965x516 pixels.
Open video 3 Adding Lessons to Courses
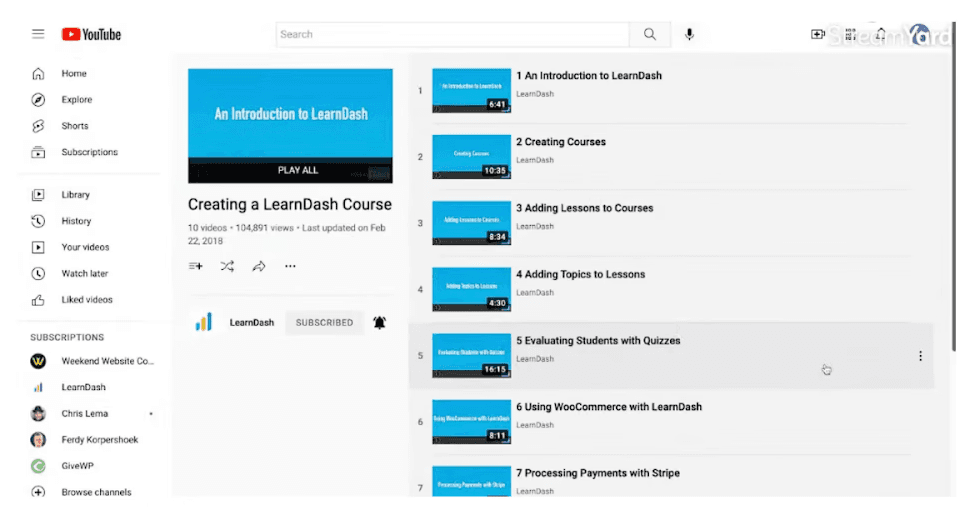[x=585, y=208]
